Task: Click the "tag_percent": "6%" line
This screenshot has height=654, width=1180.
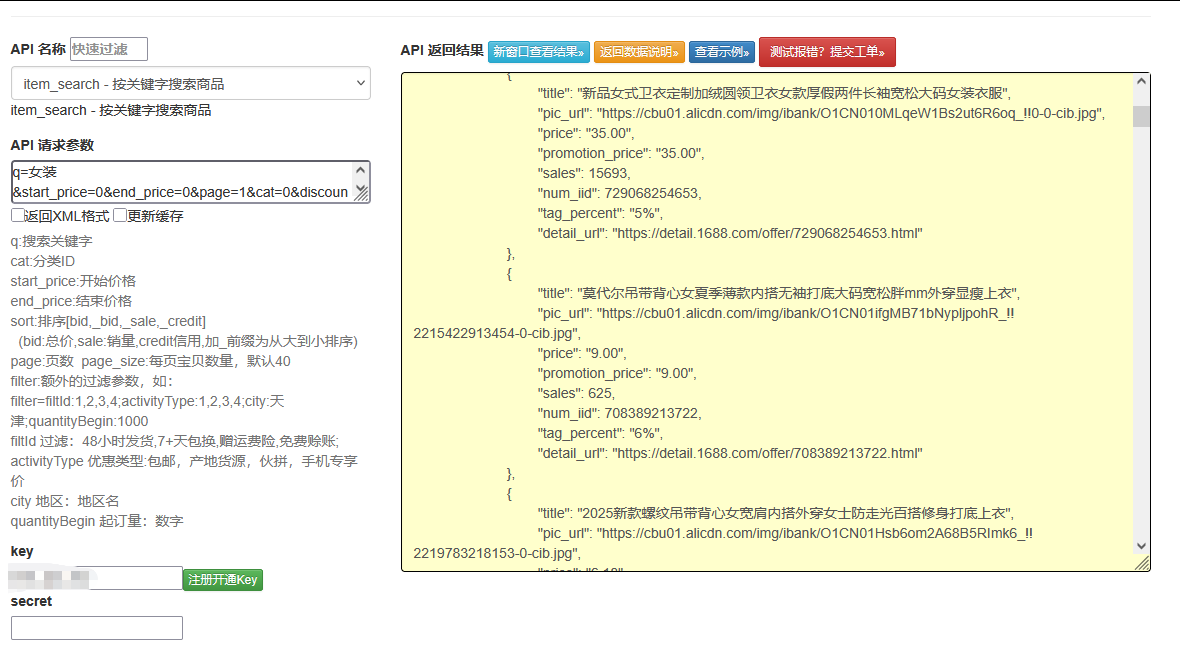Action: pos(601,433)
